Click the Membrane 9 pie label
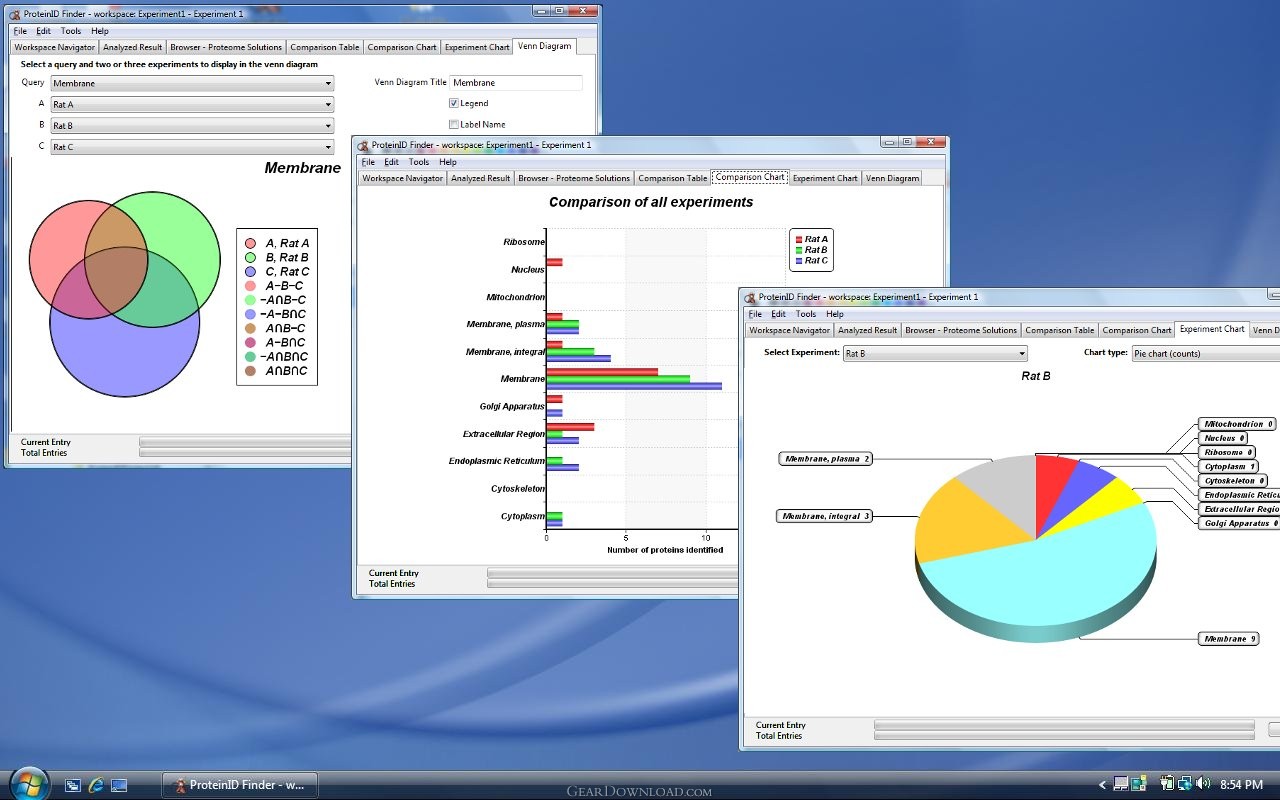The height and width of the screenshot is (800, 1280). 1228,639
